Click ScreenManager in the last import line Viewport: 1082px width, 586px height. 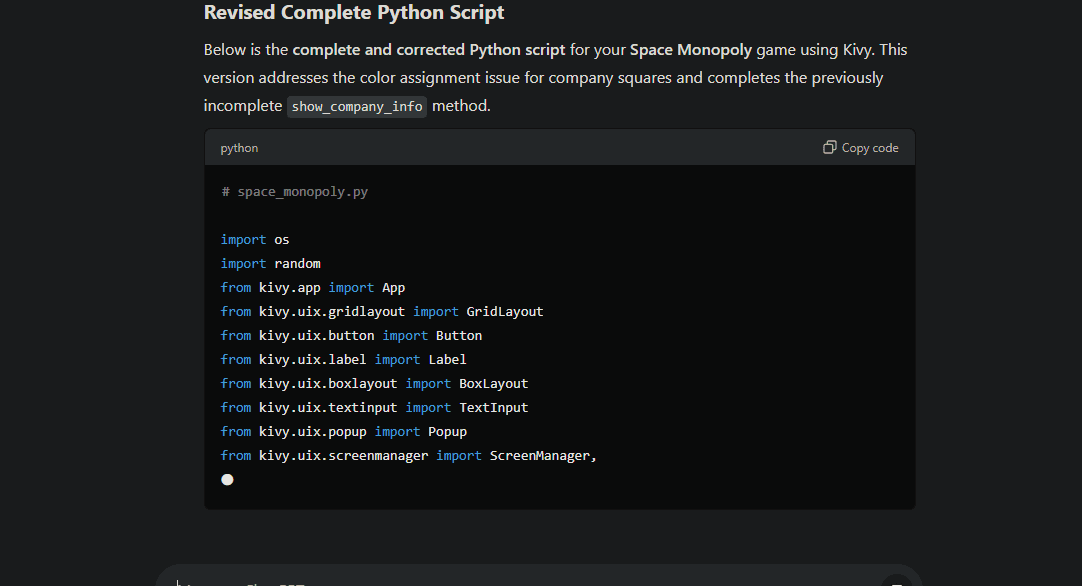[540, 456]
